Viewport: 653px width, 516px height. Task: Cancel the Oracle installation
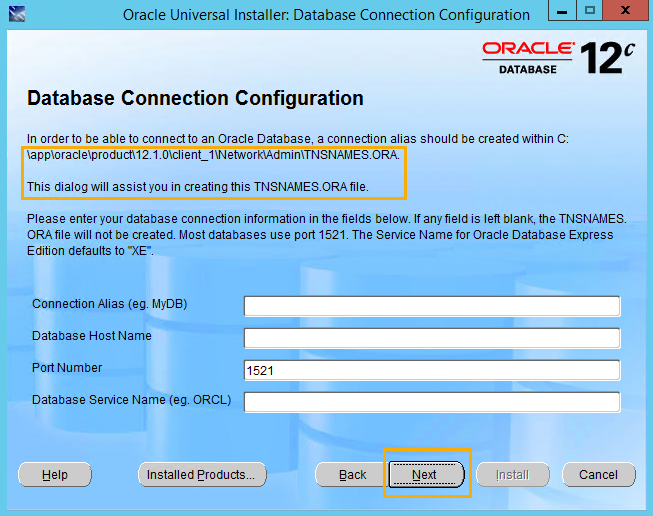coord(598,474)
